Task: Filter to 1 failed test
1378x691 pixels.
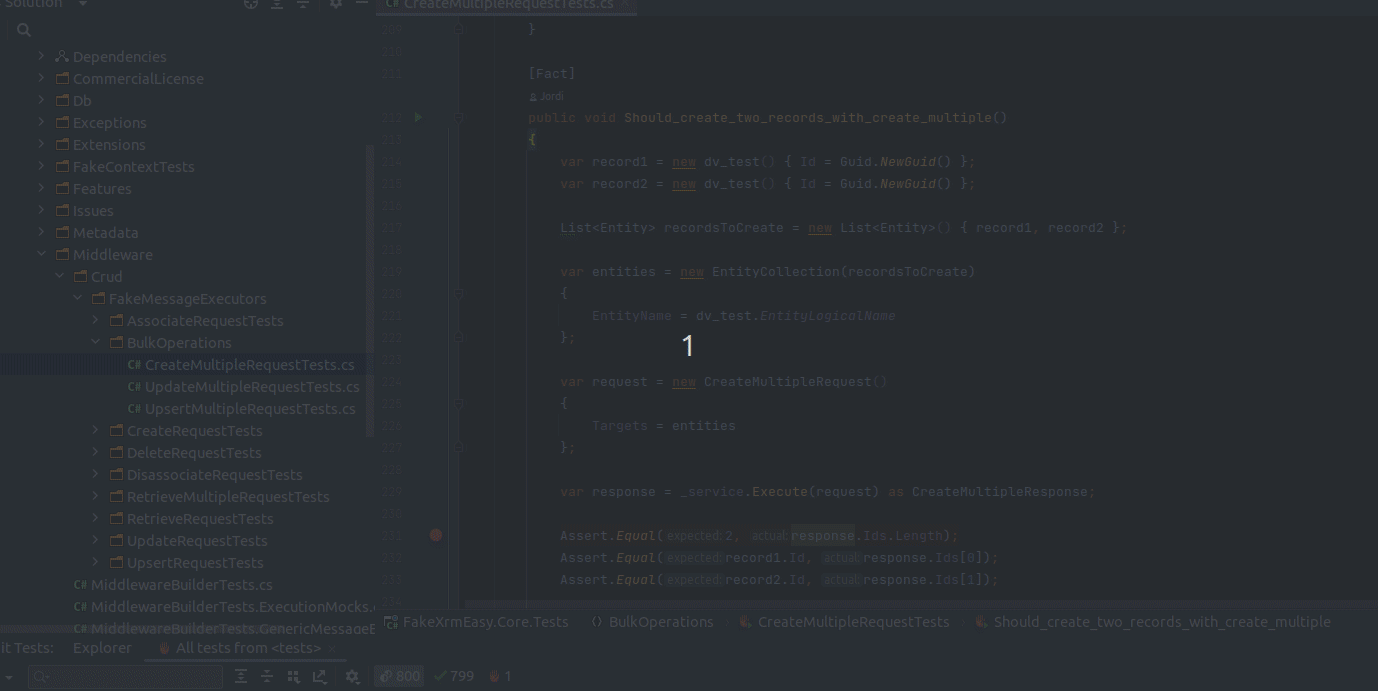Action: point(500,677)
